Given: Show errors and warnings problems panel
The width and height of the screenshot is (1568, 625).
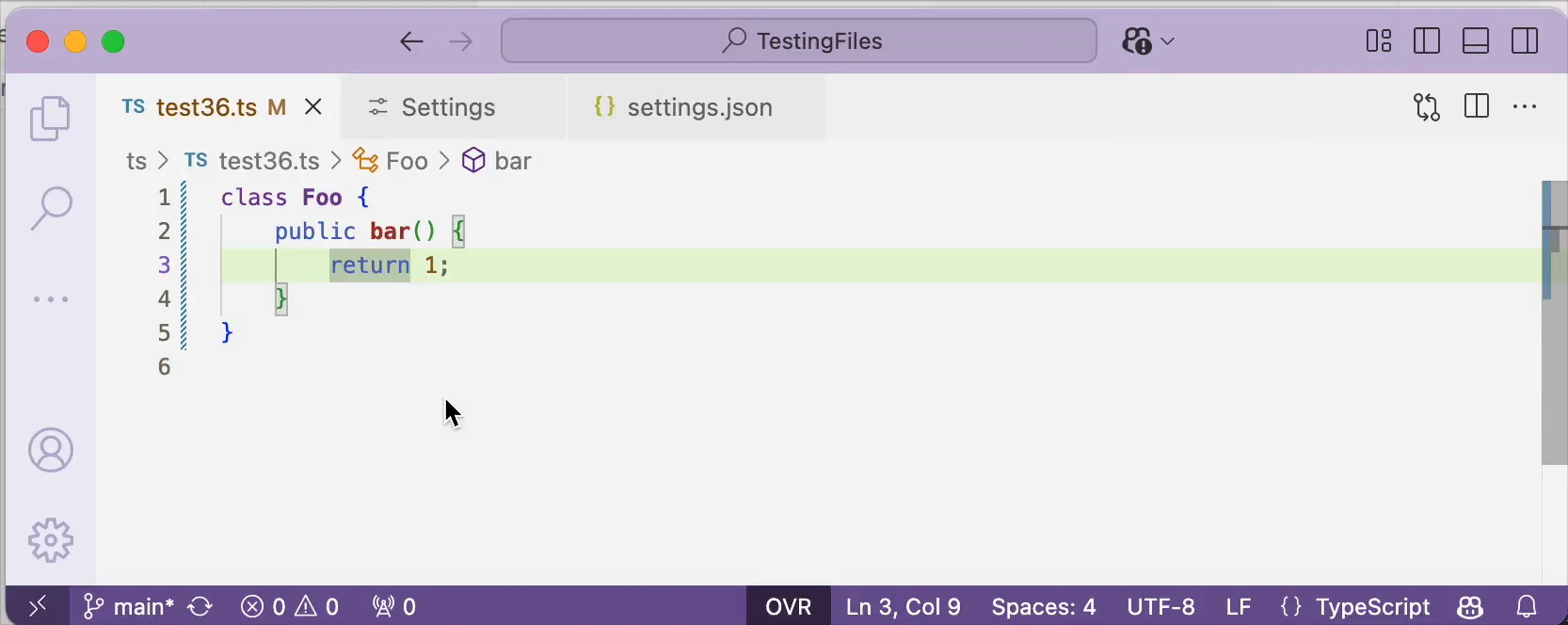Looking at the screenshot, I should click(x=291, y=607).
